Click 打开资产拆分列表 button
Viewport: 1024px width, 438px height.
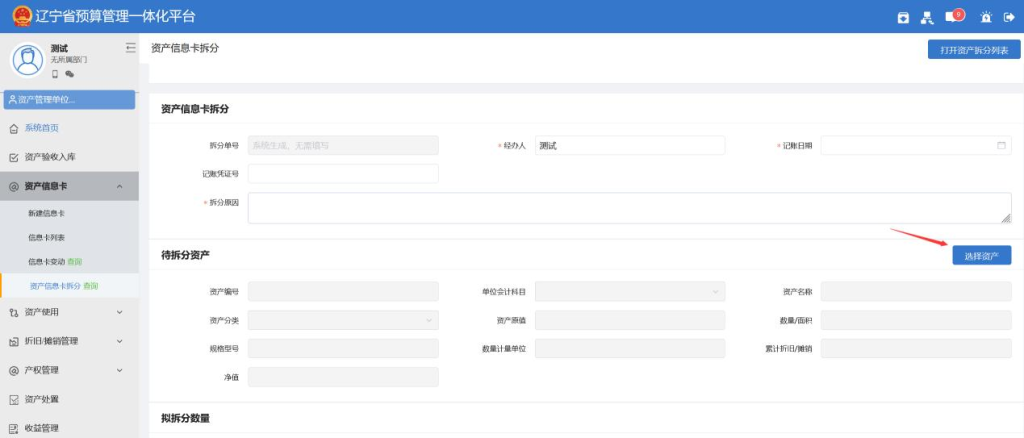[x=974, y=50]
